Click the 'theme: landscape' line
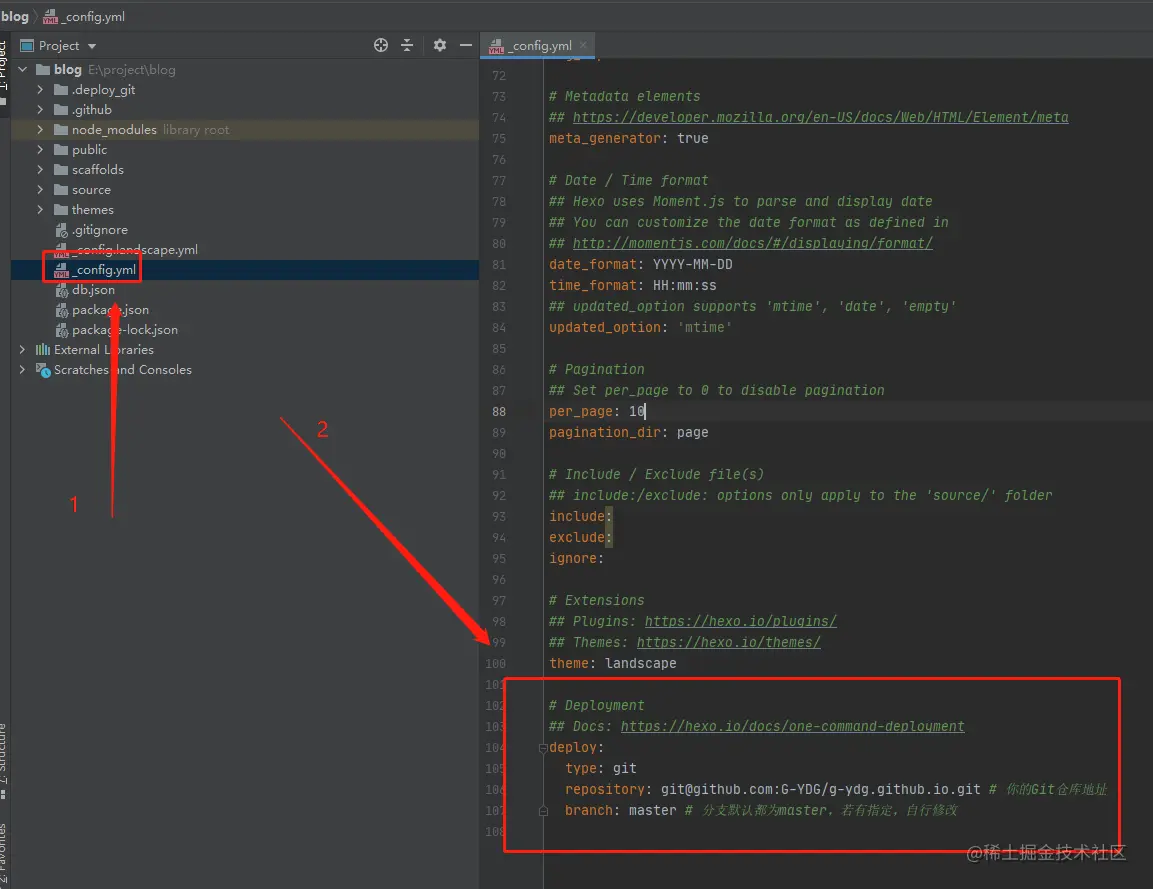The height and width of the screenshot is (889, 1153). click(x=613, y=663)
